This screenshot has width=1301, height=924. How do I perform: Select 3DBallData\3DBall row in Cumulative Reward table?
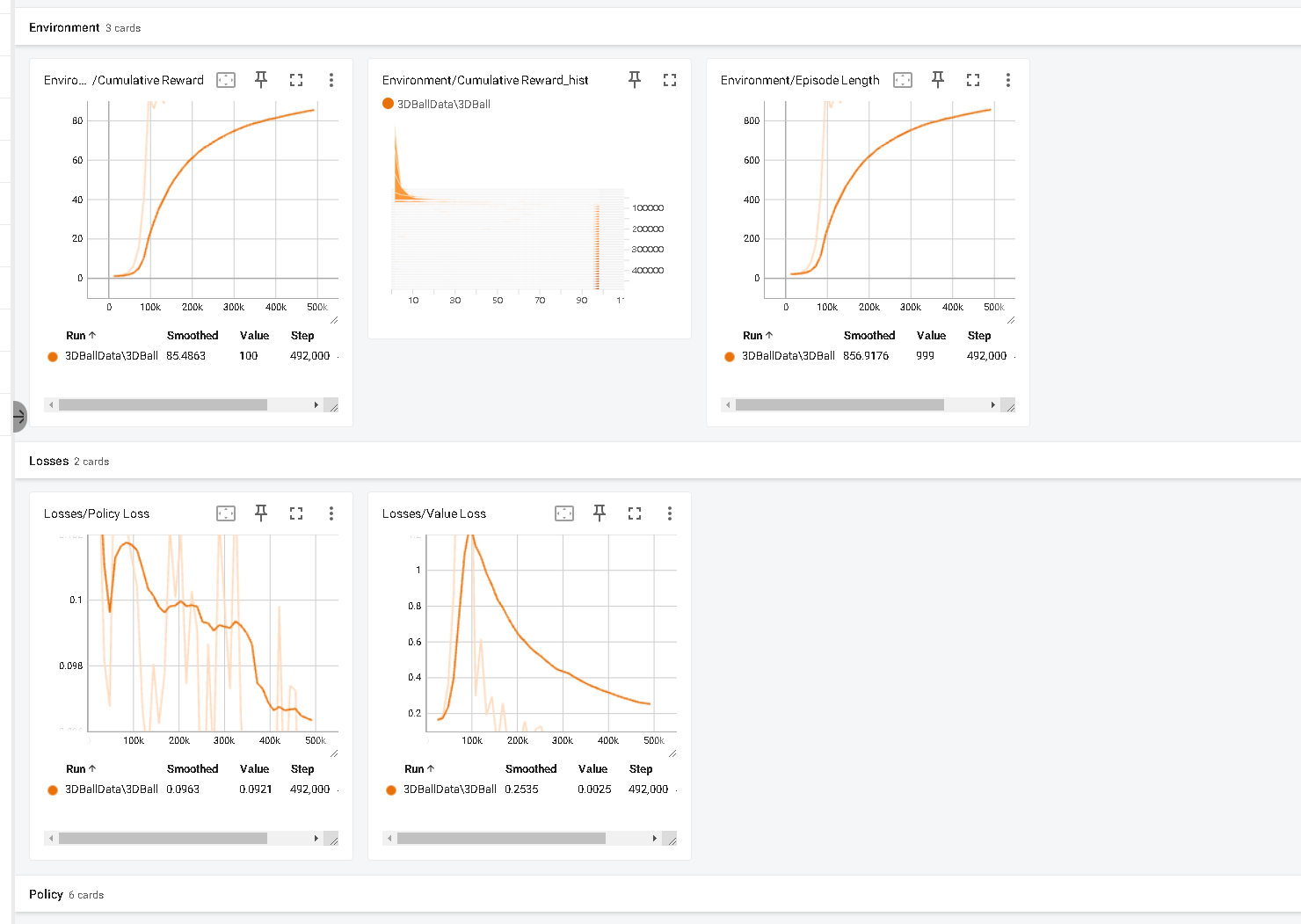(x=192, y=356)
